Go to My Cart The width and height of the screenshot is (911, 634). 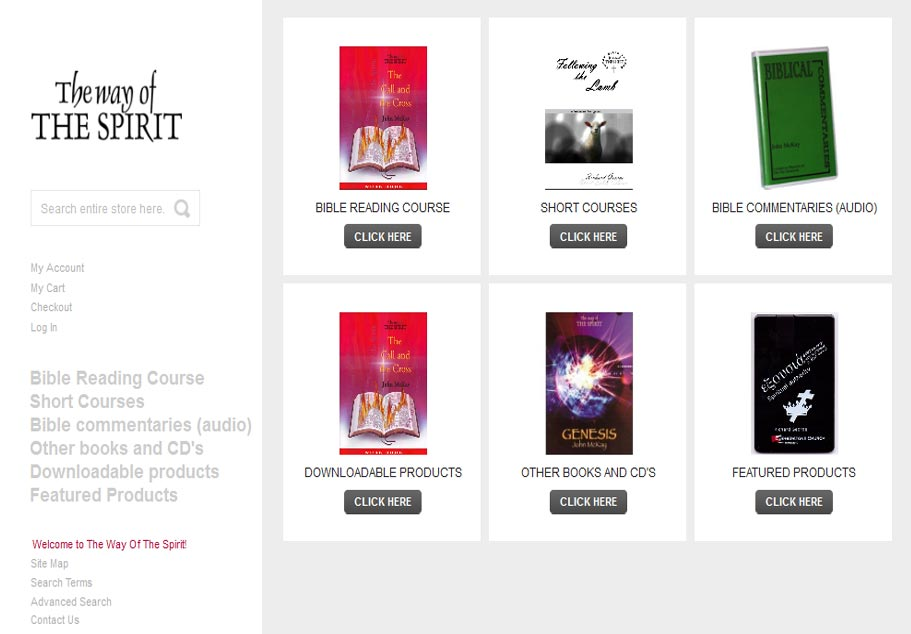(48, 288)
